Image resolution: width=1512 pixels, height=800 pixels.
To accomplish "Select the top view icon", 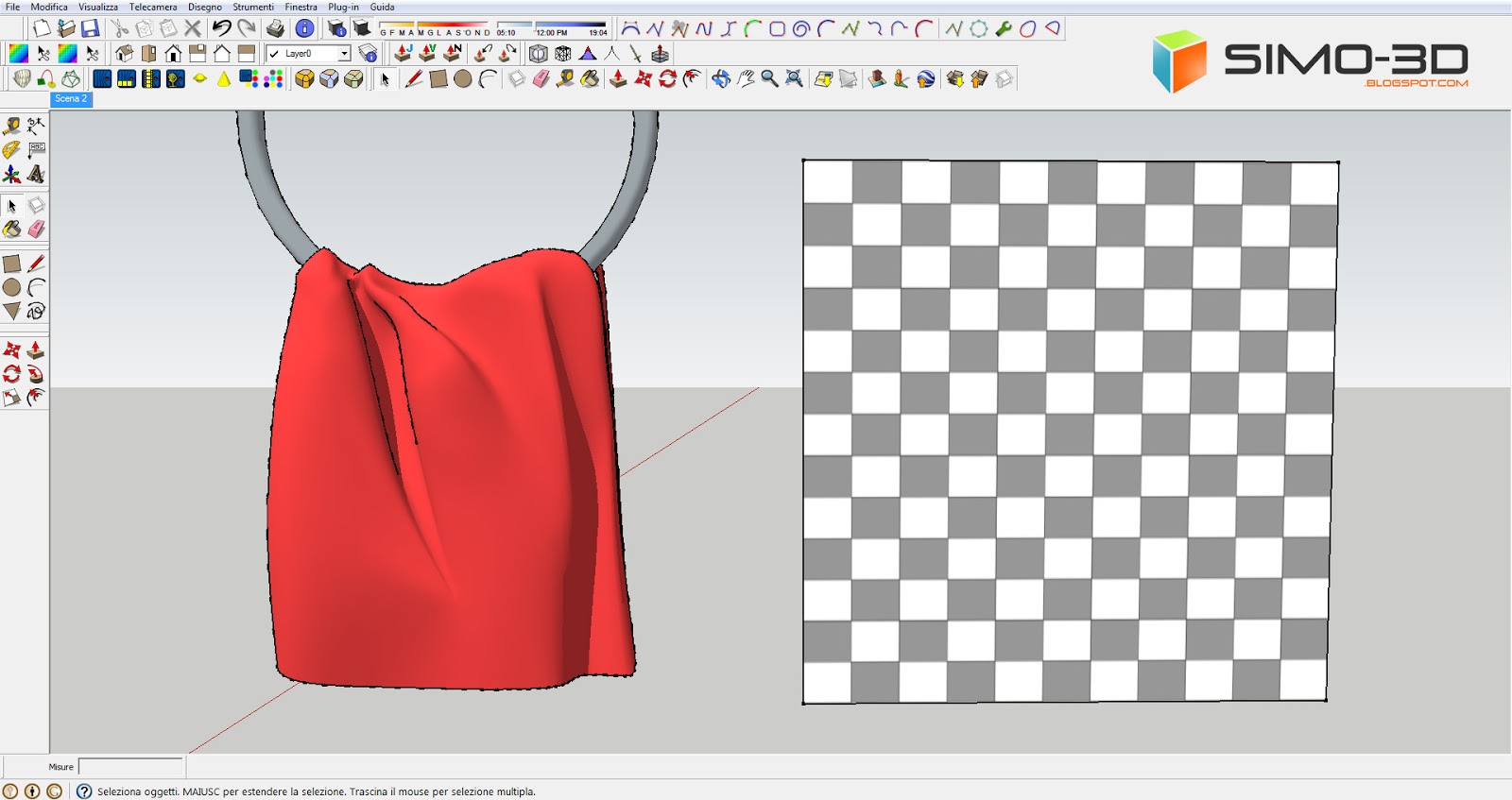I will [148, 54].
